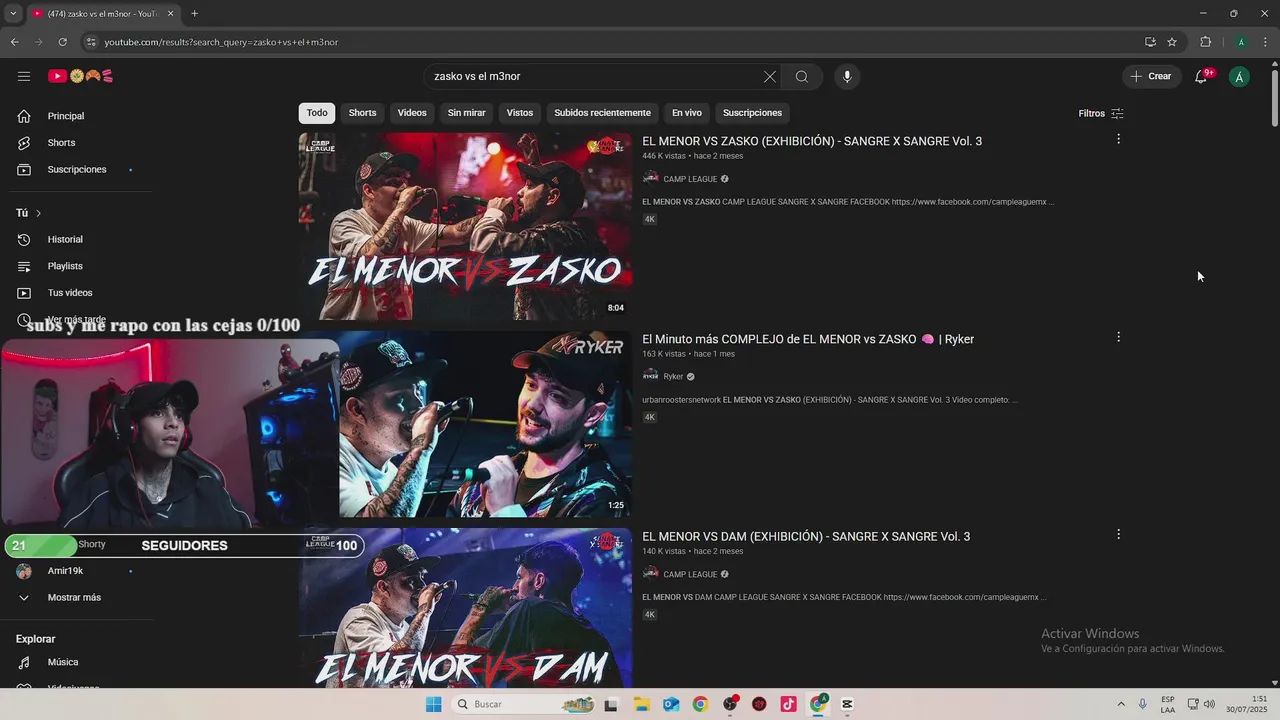Image resolution: width=1280 pixels, height=720 pixels.
Task: Open options menu for the Ryker video
Action: tap(1118, 337)
